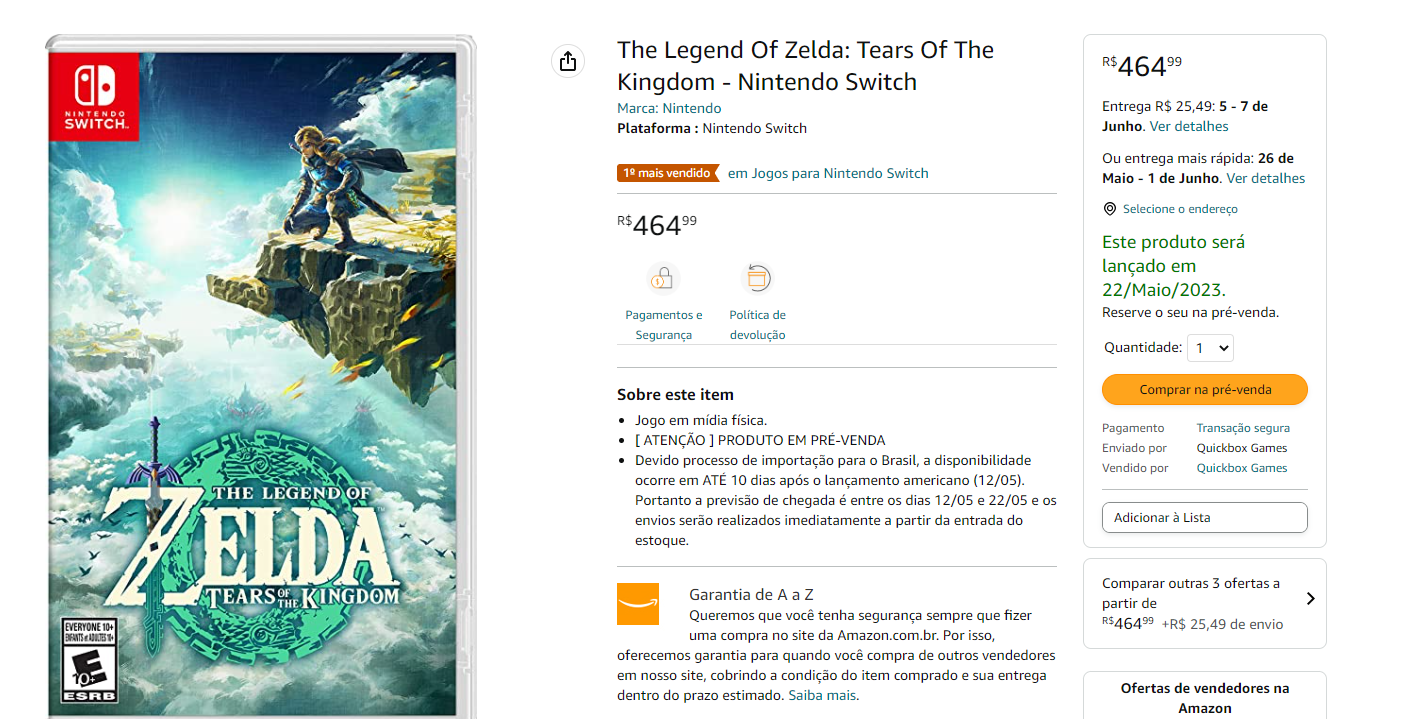Viewport: 1409px width, 719px height.
Task: Click the location pin icon by address
Action: pos(1109,209)
